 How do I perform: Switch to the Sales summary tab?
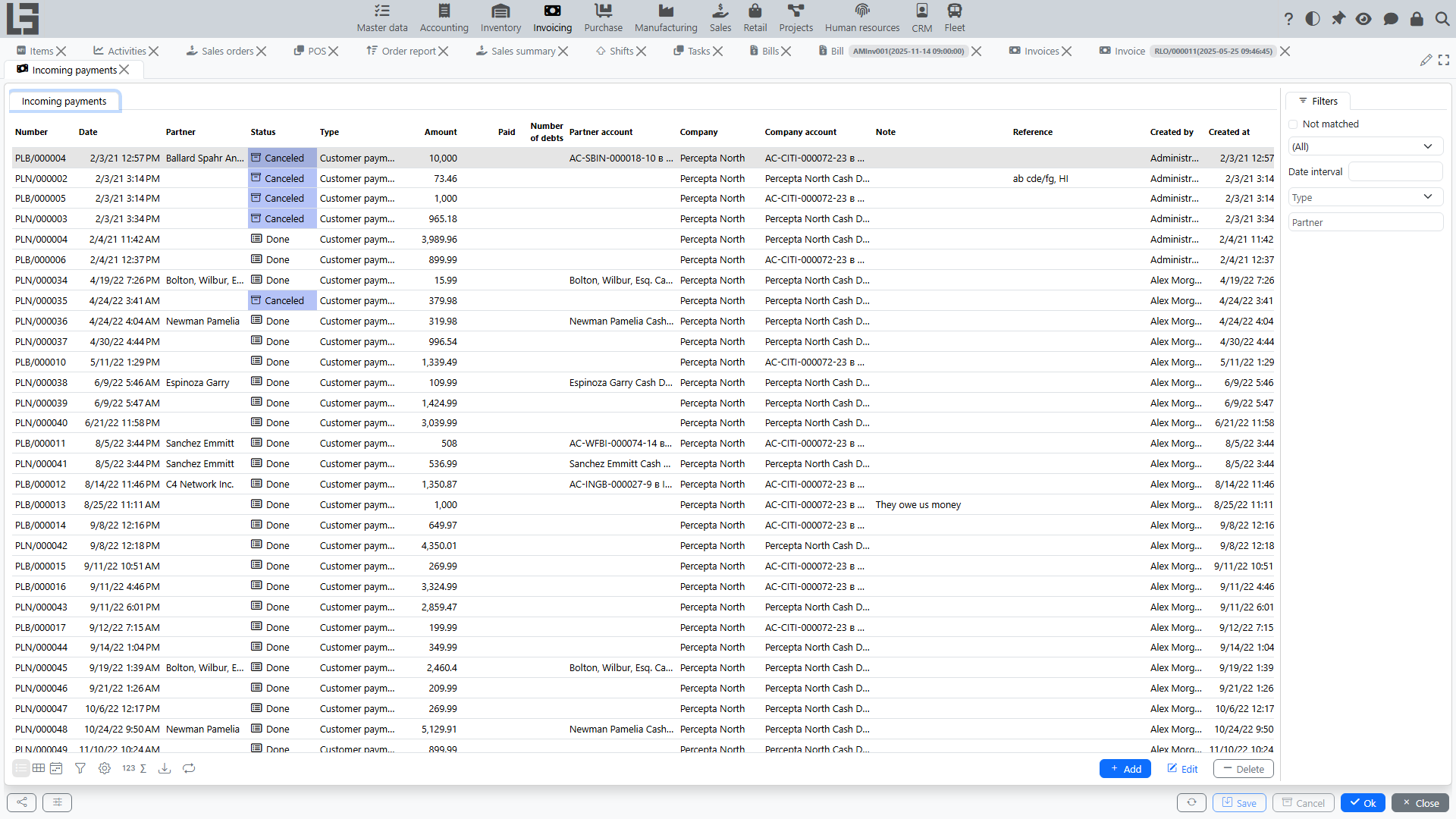click(x=516, y=51)
